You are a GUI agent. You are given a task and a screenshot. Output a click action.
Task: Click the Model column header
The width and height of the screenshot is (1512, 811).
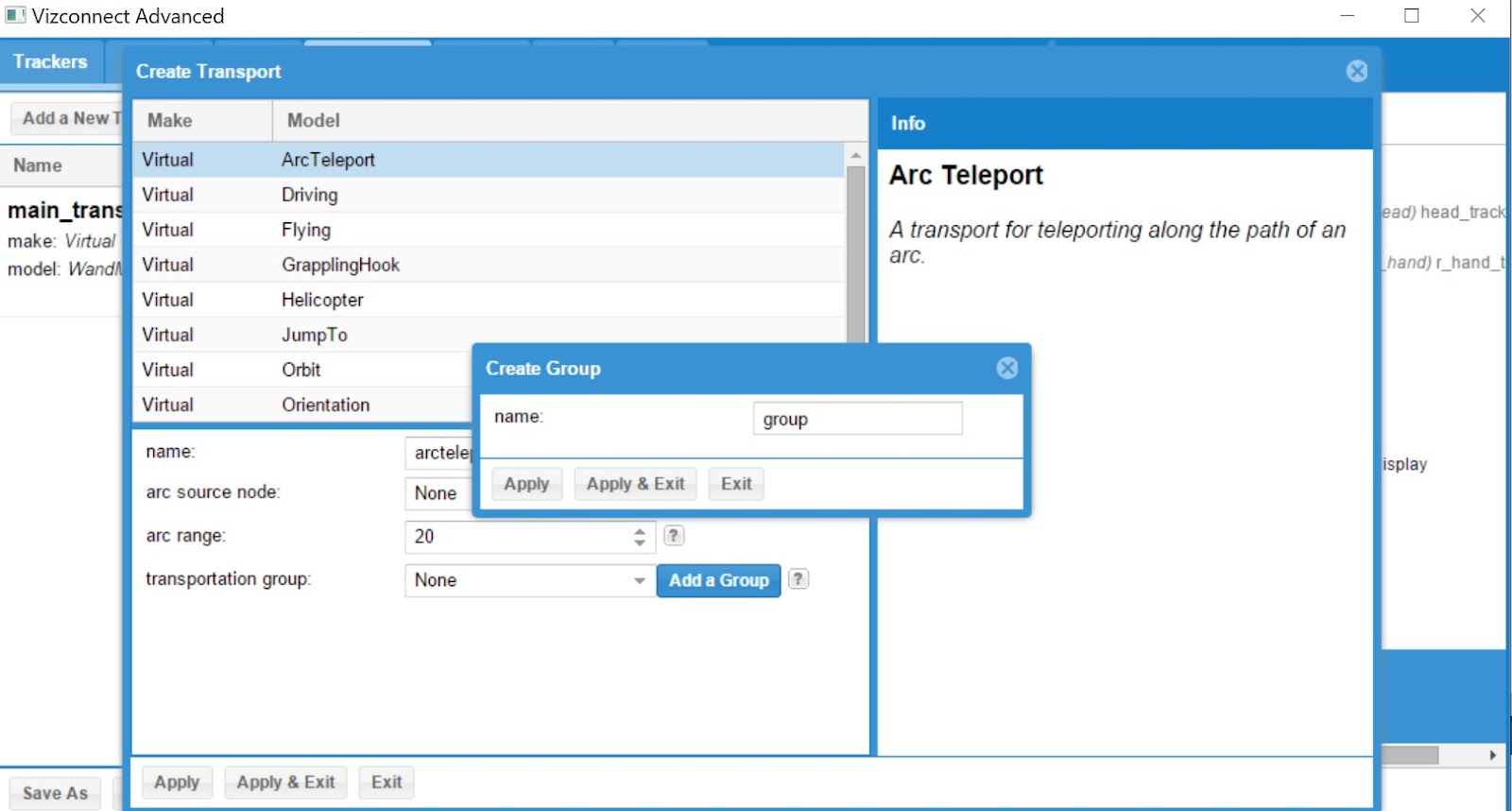(x=570, y=120)
